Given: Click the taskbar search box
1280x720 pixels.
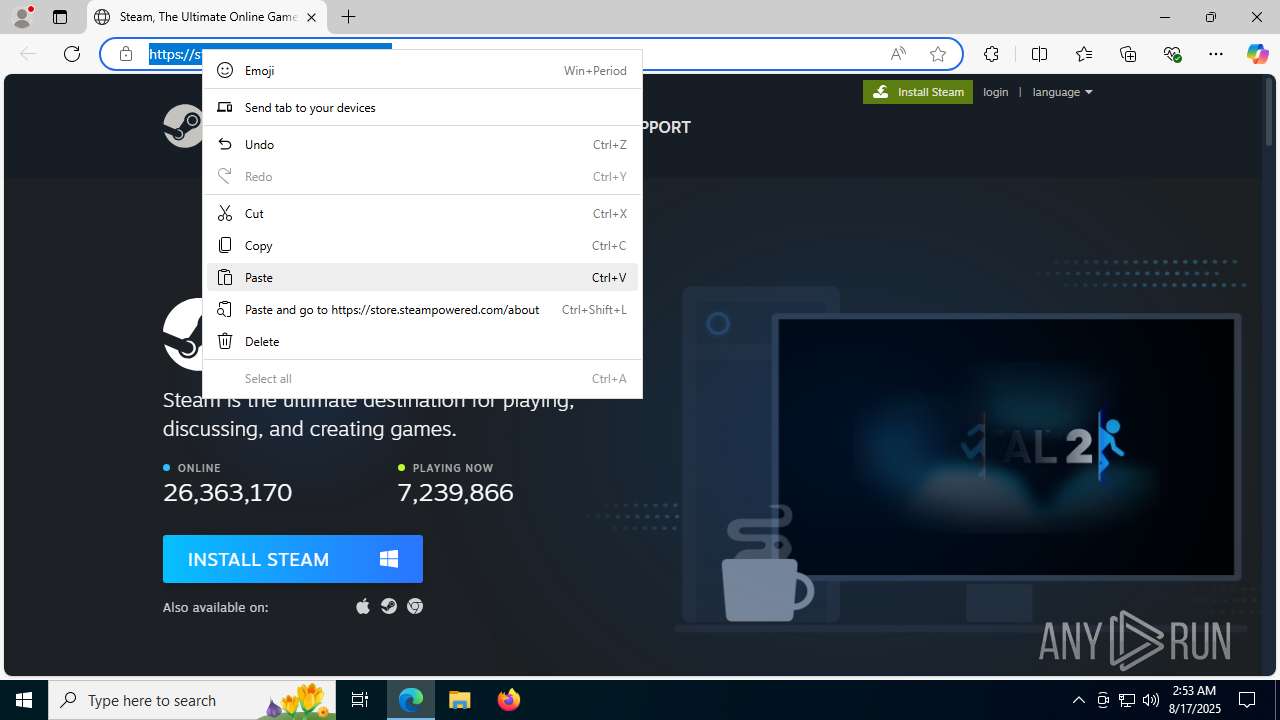Looking at the screenshot, I should tap(194, 700).
